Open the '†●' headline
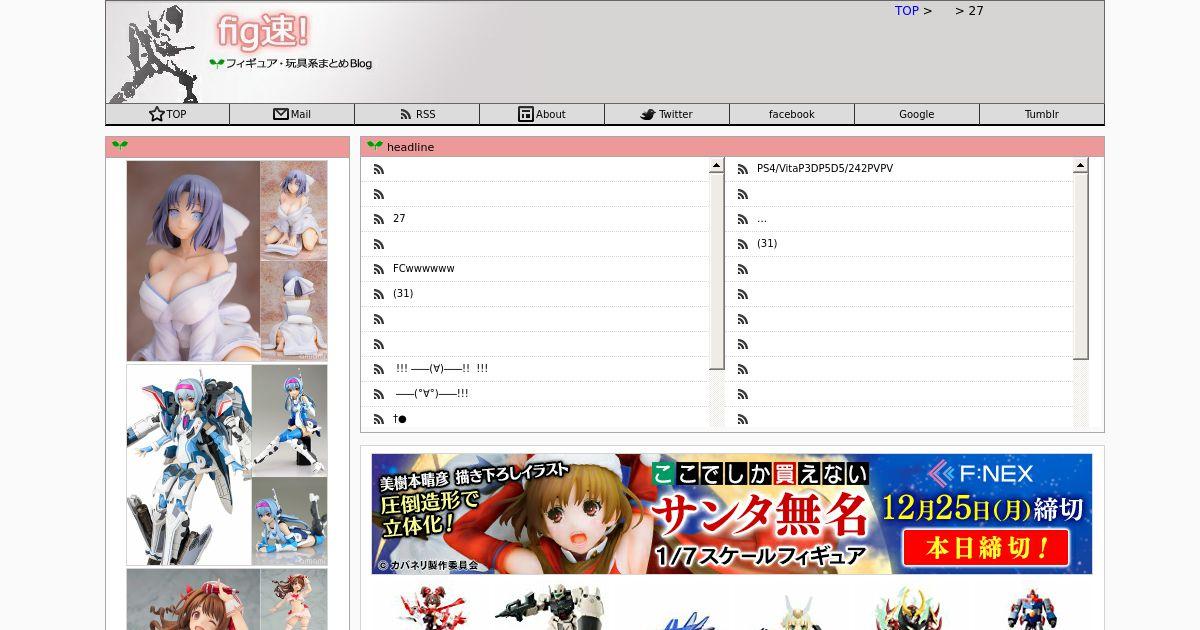 [400, 419]
